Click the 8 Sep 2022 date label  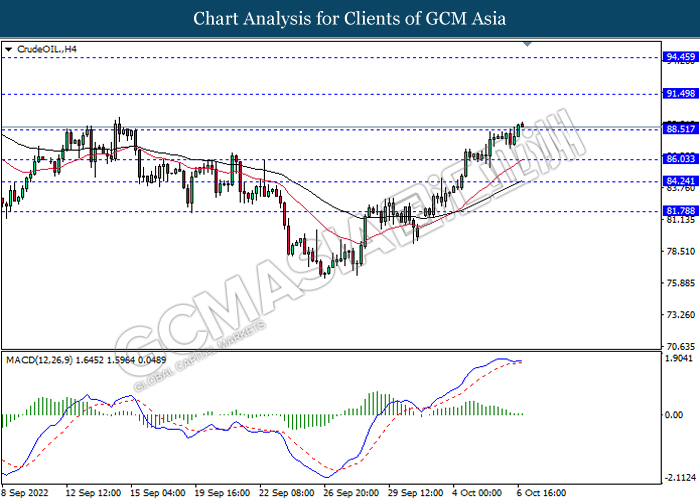click(25, 493)
